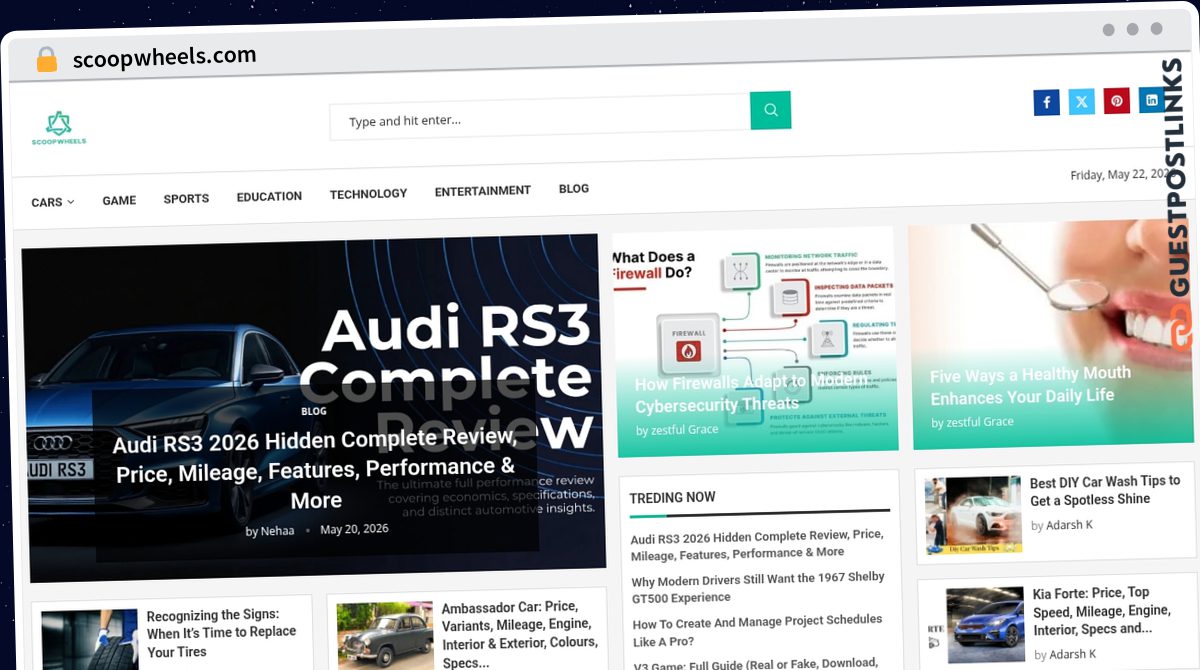Click the Blog category tag on featured post

click(x=314, y=411)
